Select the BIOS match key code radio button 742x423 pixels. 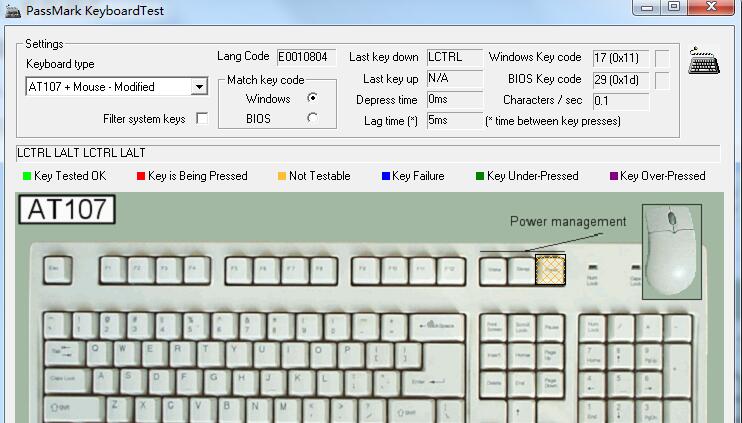tap(312, 118)
